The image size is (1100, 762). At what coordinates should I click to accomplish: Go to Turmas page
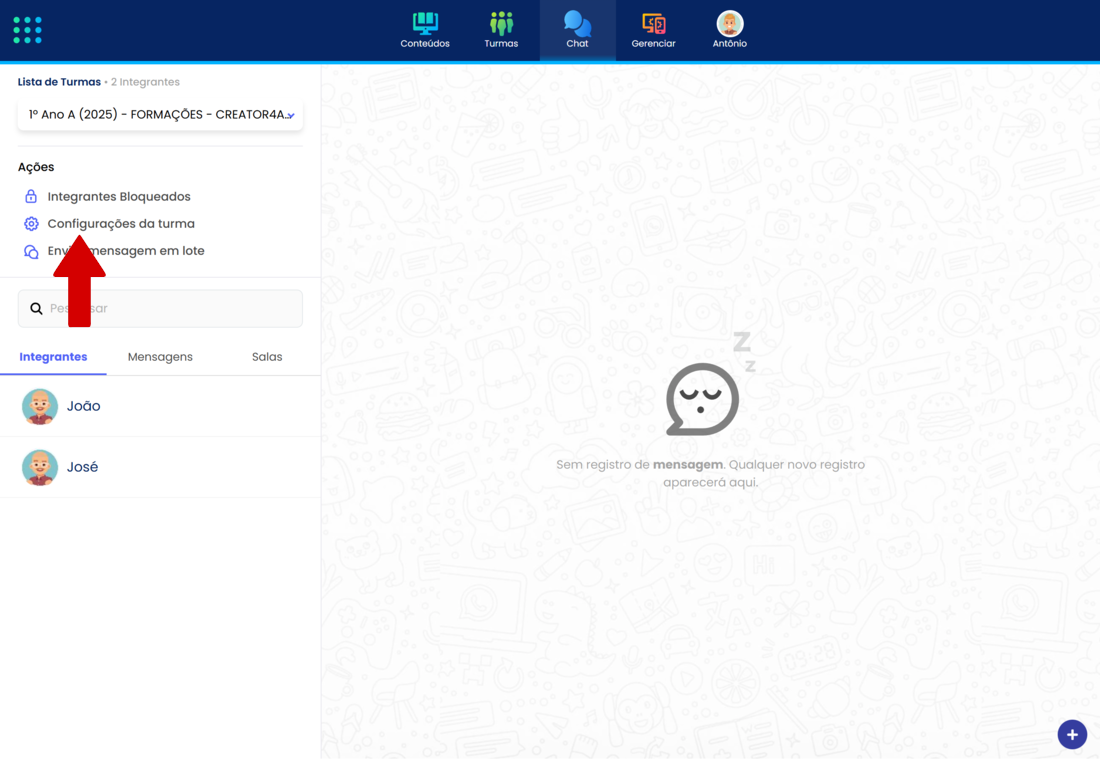[x=501, y=30]
